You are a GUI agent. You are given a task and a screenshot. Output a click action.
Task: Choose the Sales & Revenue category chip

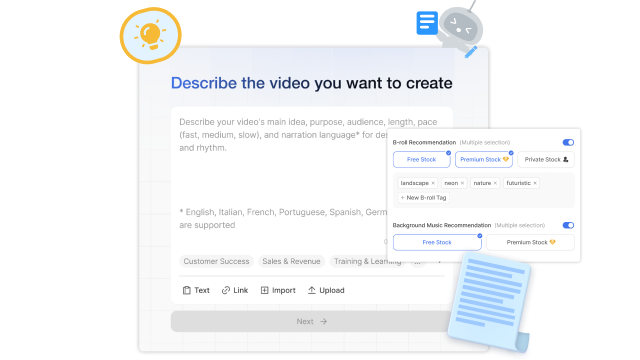coord(291,261)
